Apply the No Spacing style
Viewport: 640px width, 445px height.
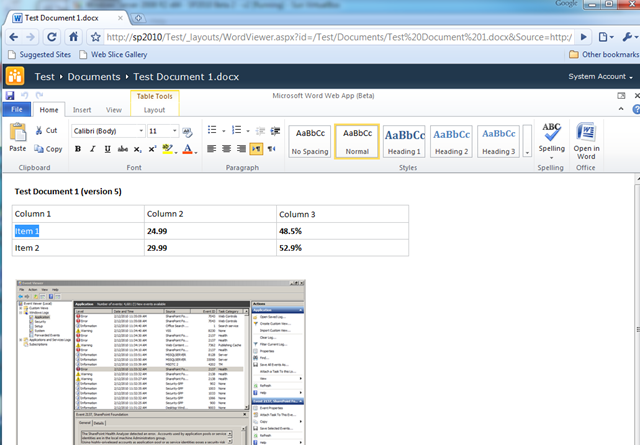310,142
